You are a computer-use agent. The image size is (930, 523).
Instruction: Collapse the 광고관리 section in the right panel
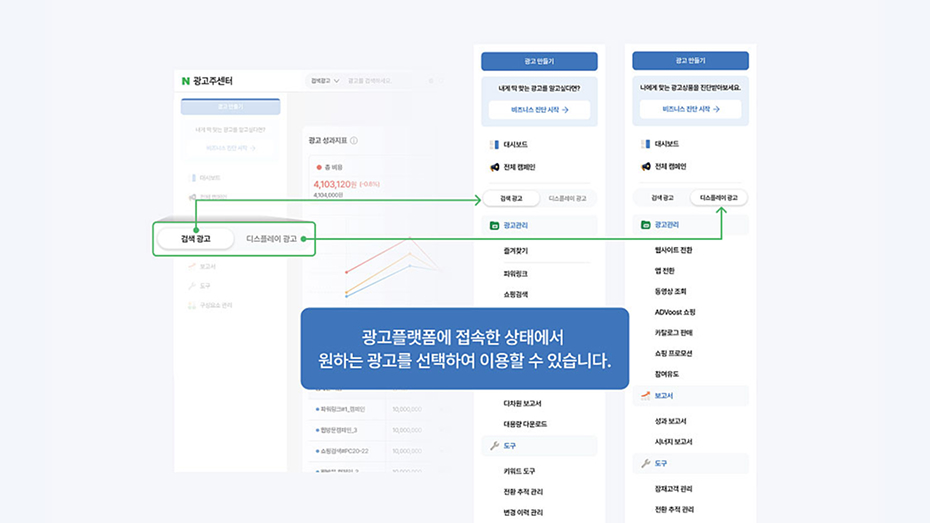coord(690,225)
